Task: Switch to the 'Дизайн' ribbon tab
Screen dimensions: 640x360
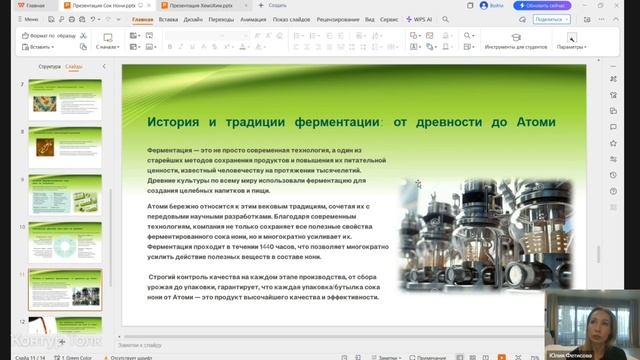Action: pos(193,19)
